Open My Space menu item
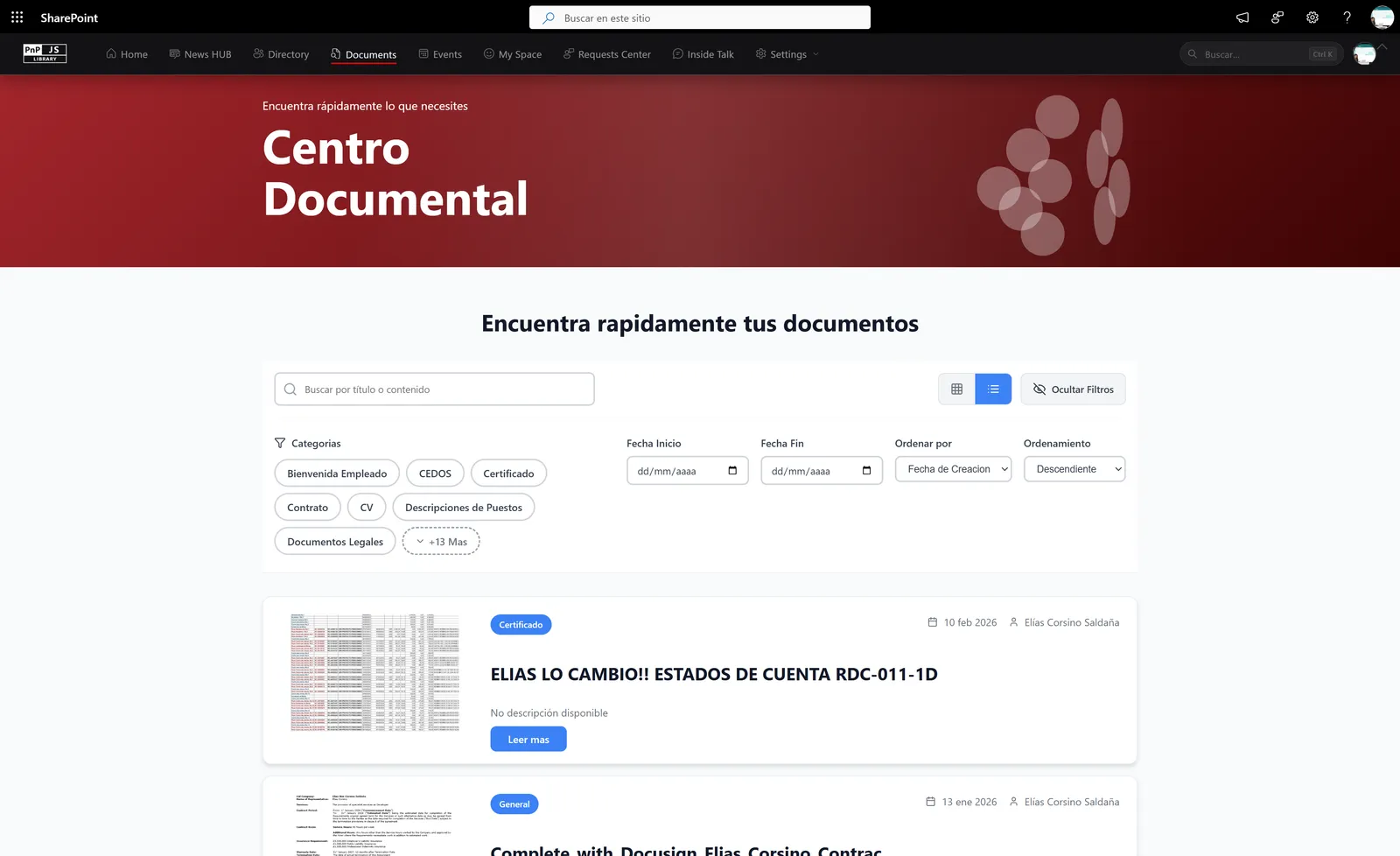The image size is (1400, 856). click(513, 54)
